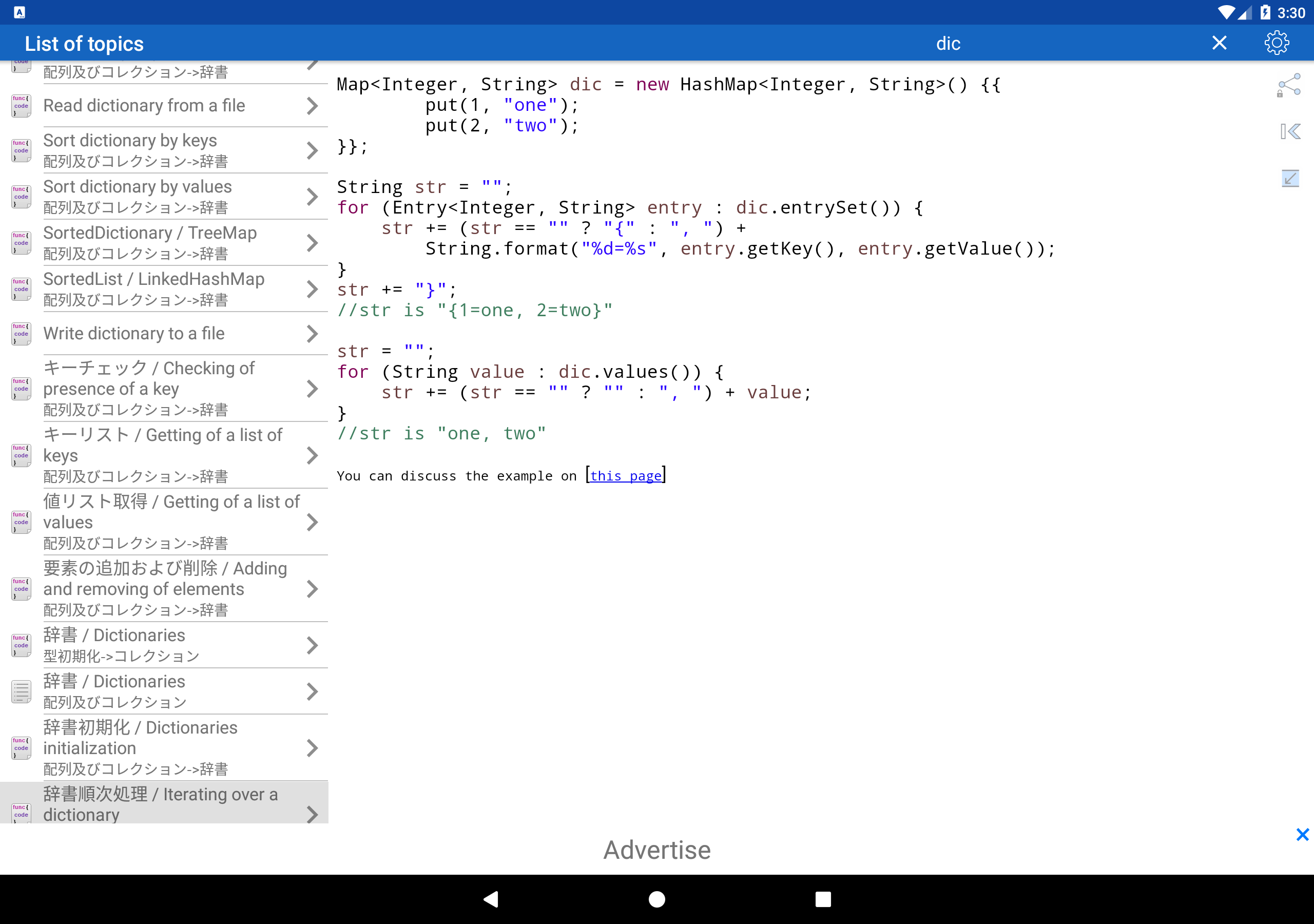Image resolution: width=1314 pixels, height=924 pixels.
Task: Tap func code icon beside SortedList / LinkedHashMap
Action: click(21, 289)
